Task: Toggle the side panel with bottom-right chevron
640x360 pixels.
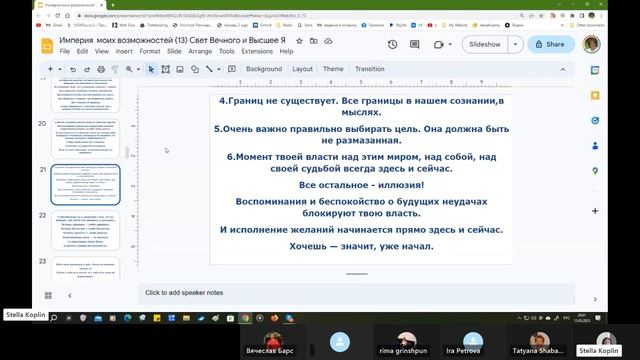Action: coord(595,299)
